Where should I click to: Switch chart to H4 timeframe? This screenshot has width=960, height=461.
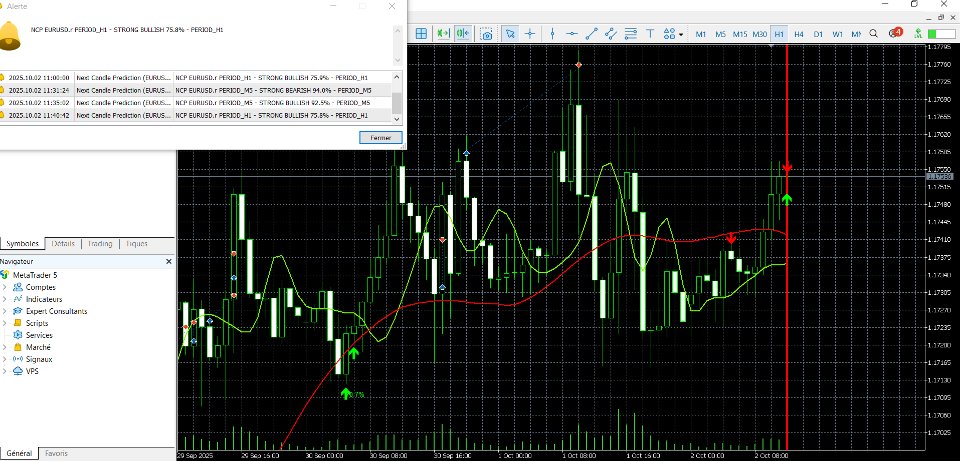point(799,34)
